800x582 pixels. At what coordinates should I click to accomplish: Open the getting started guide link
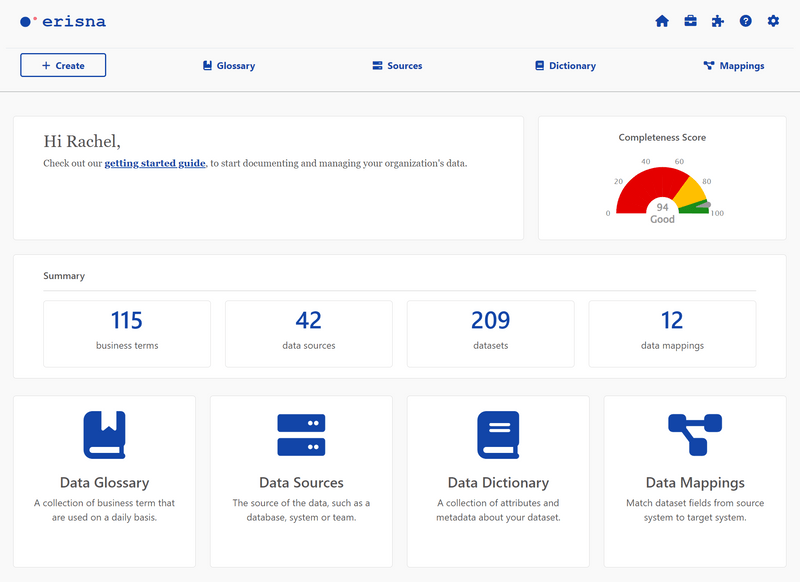point(154,161)
